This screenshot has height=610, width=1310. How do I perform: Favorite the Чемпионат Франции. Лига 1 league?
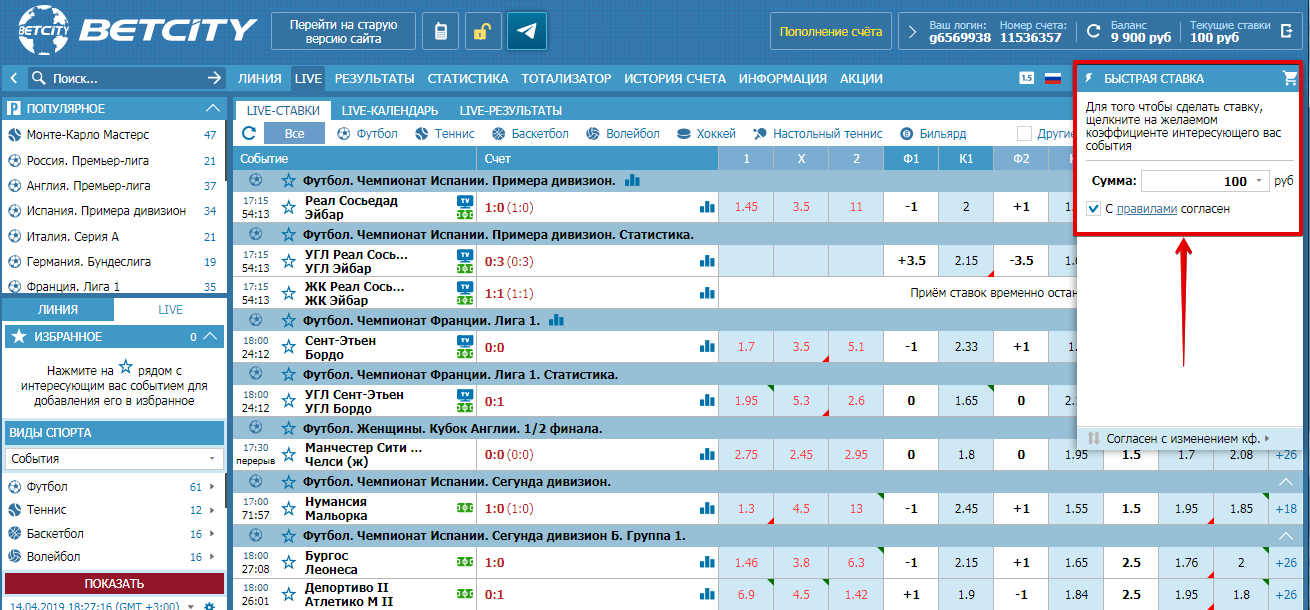click(289, 320)
